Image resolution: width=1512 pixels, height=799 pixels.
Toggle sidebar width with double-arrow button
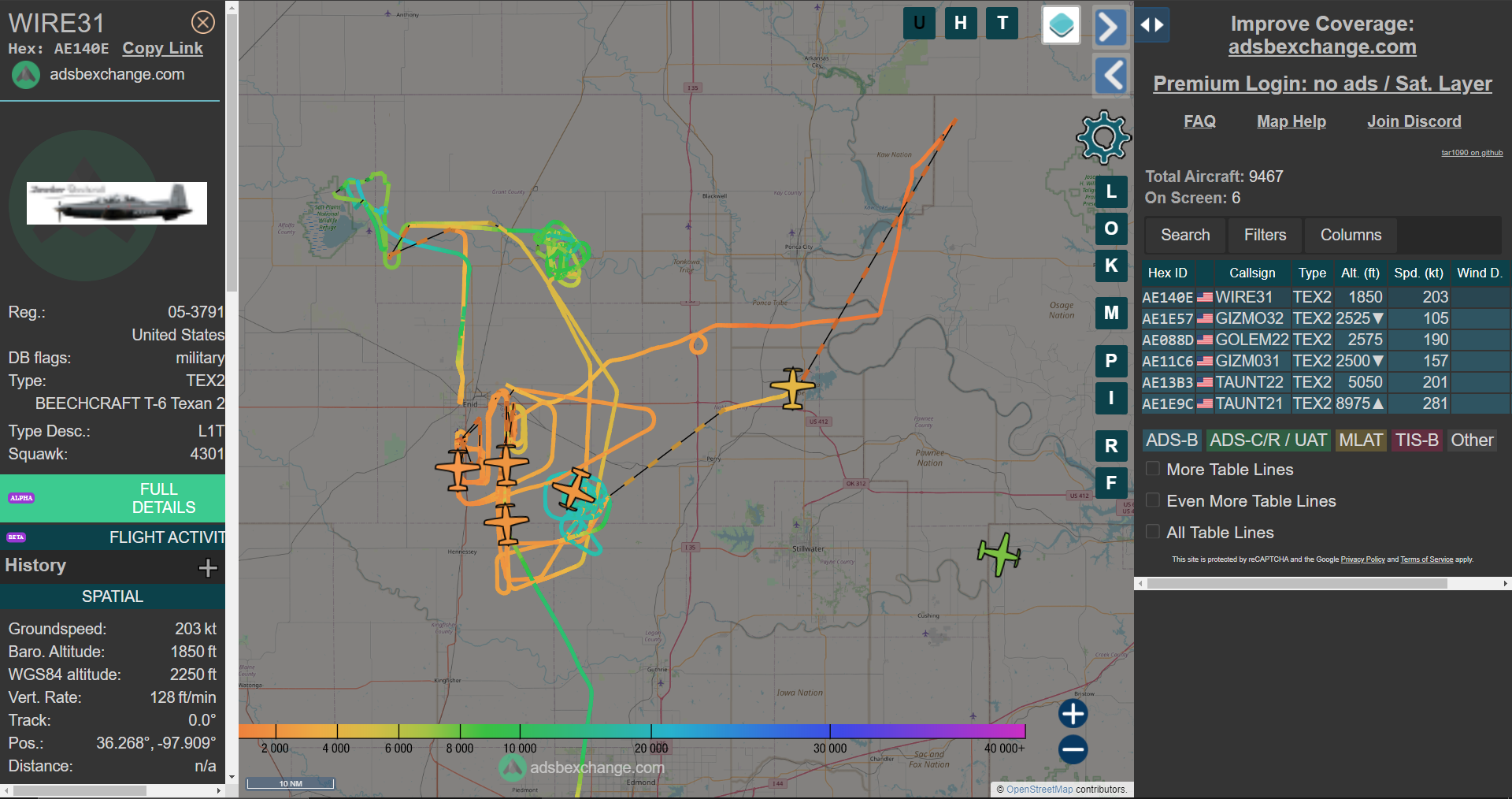1152,25
